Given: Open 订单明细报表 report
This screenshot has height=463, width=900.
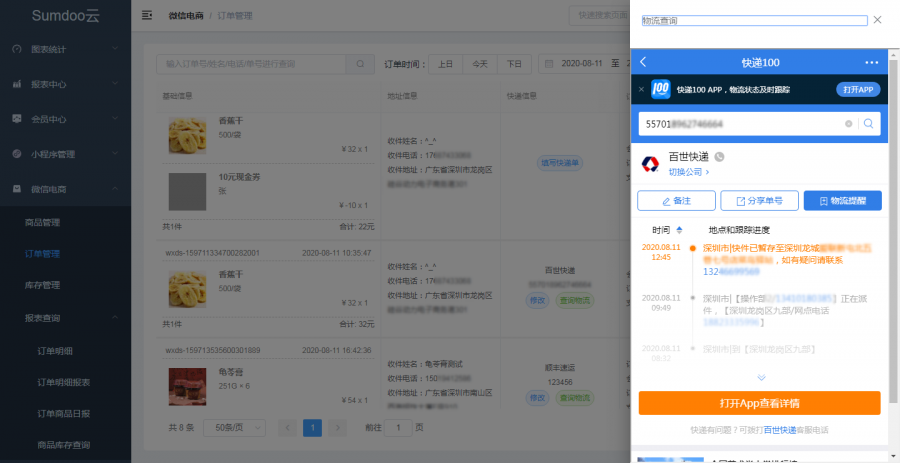Looking at the screenshot, I should 65,383.
